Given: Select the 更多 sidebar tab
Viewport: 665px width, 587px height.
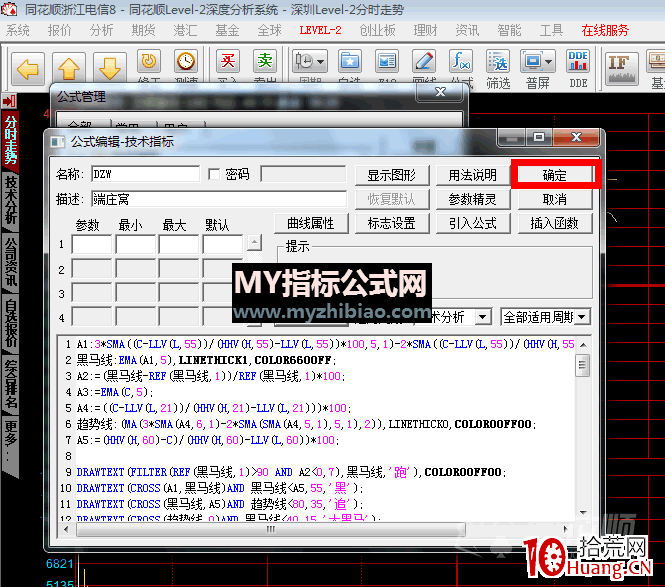Looking at the screenshot, I should [10, 443].
